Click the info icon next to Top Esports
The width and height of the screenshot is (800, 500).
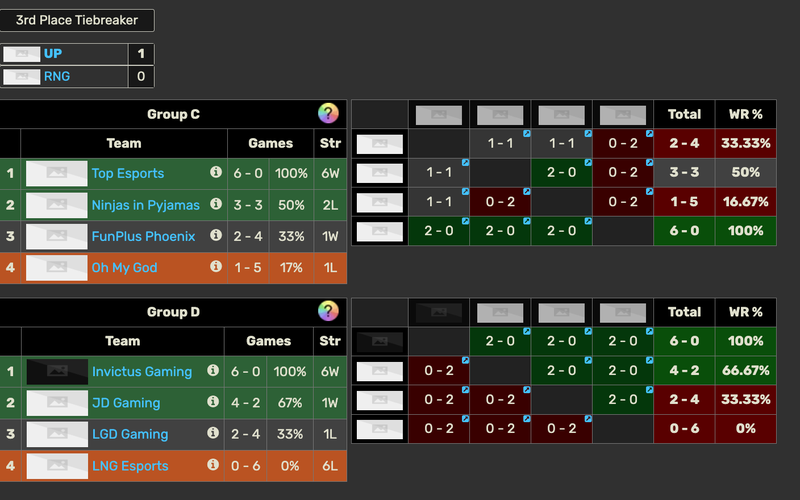pos(216,172)
